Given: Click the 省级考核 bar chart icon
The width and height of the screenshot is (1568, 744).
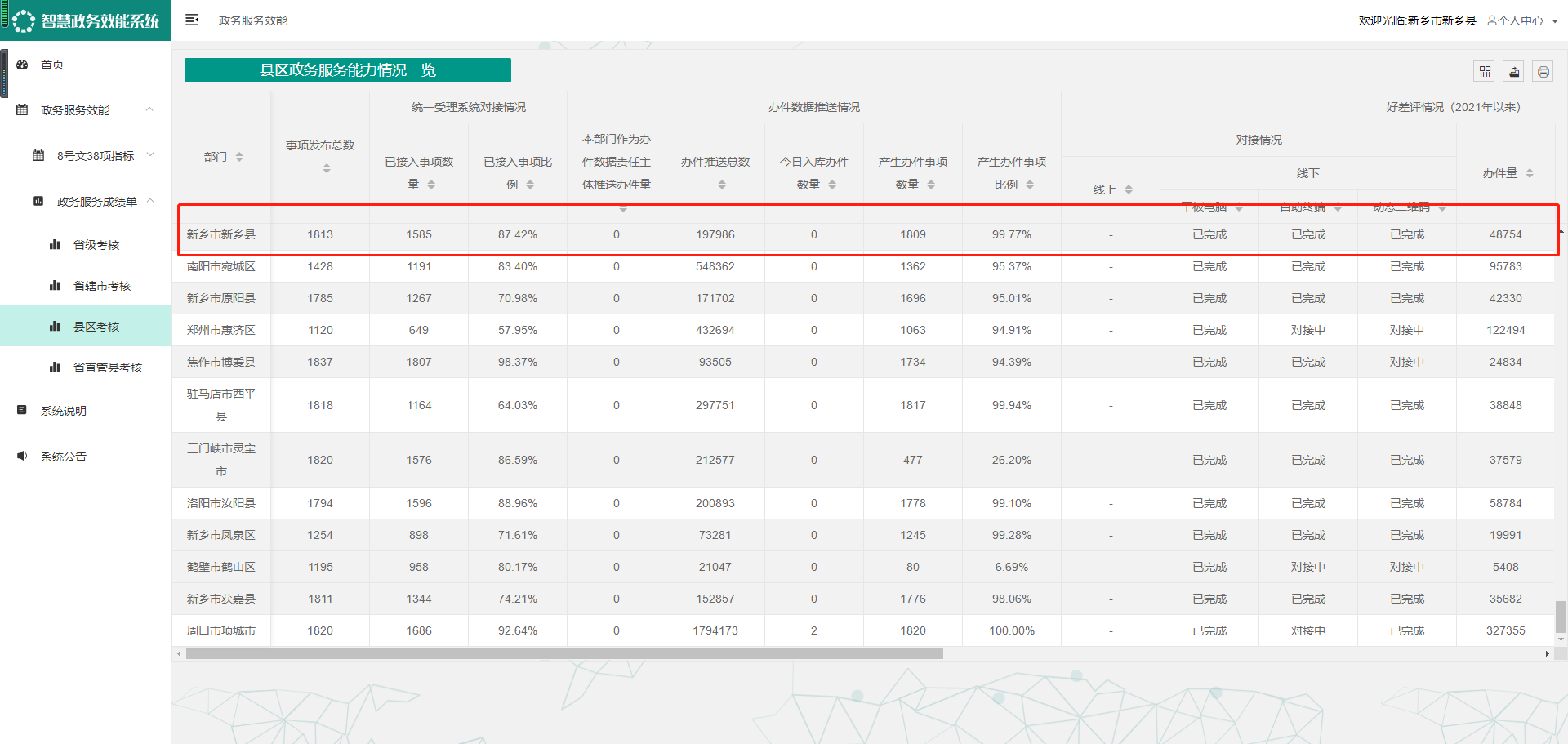Looking at the screenshot, I should (56, 245).
